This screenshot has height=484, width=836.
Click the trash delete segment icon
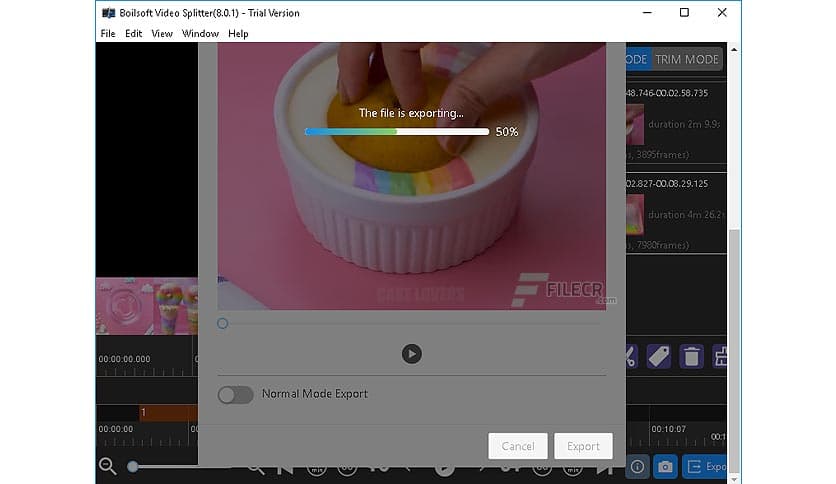[692, 357]
